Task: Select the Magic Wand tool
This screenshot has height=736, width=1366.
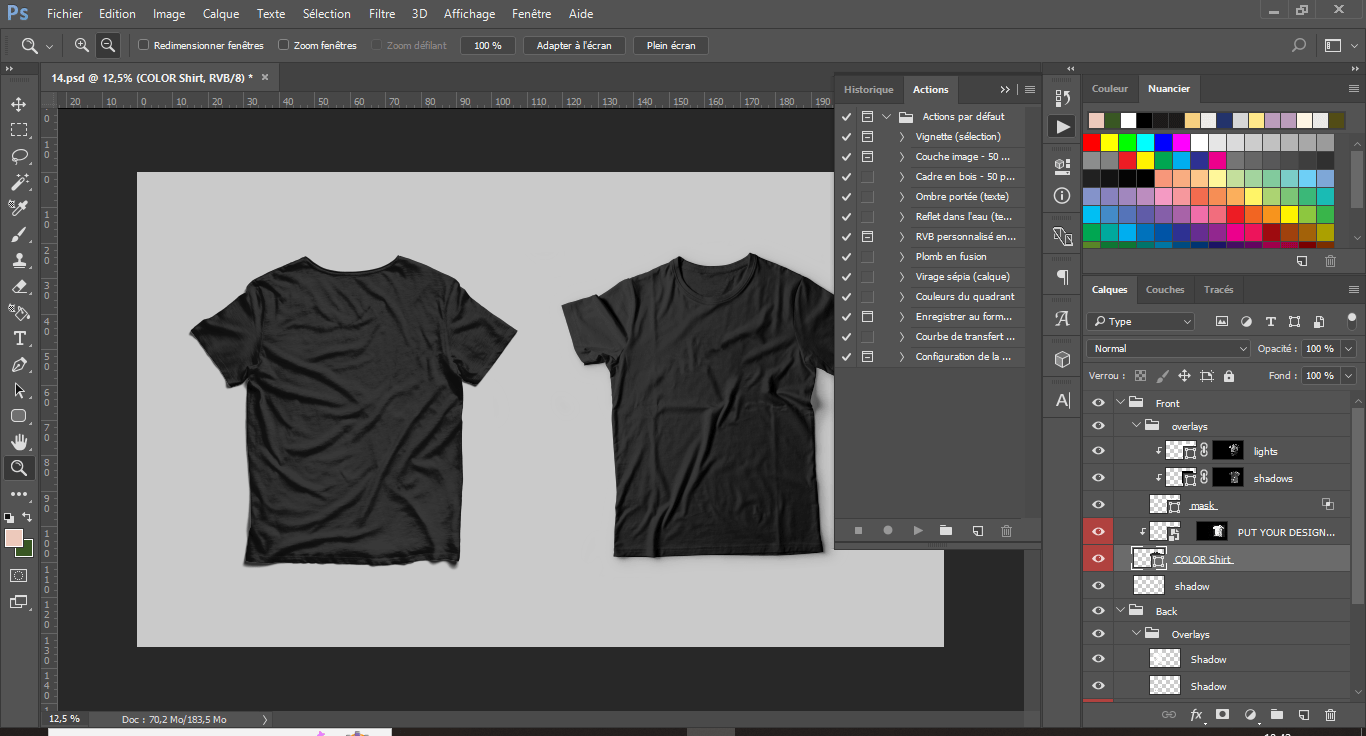Action: point(19,182)
